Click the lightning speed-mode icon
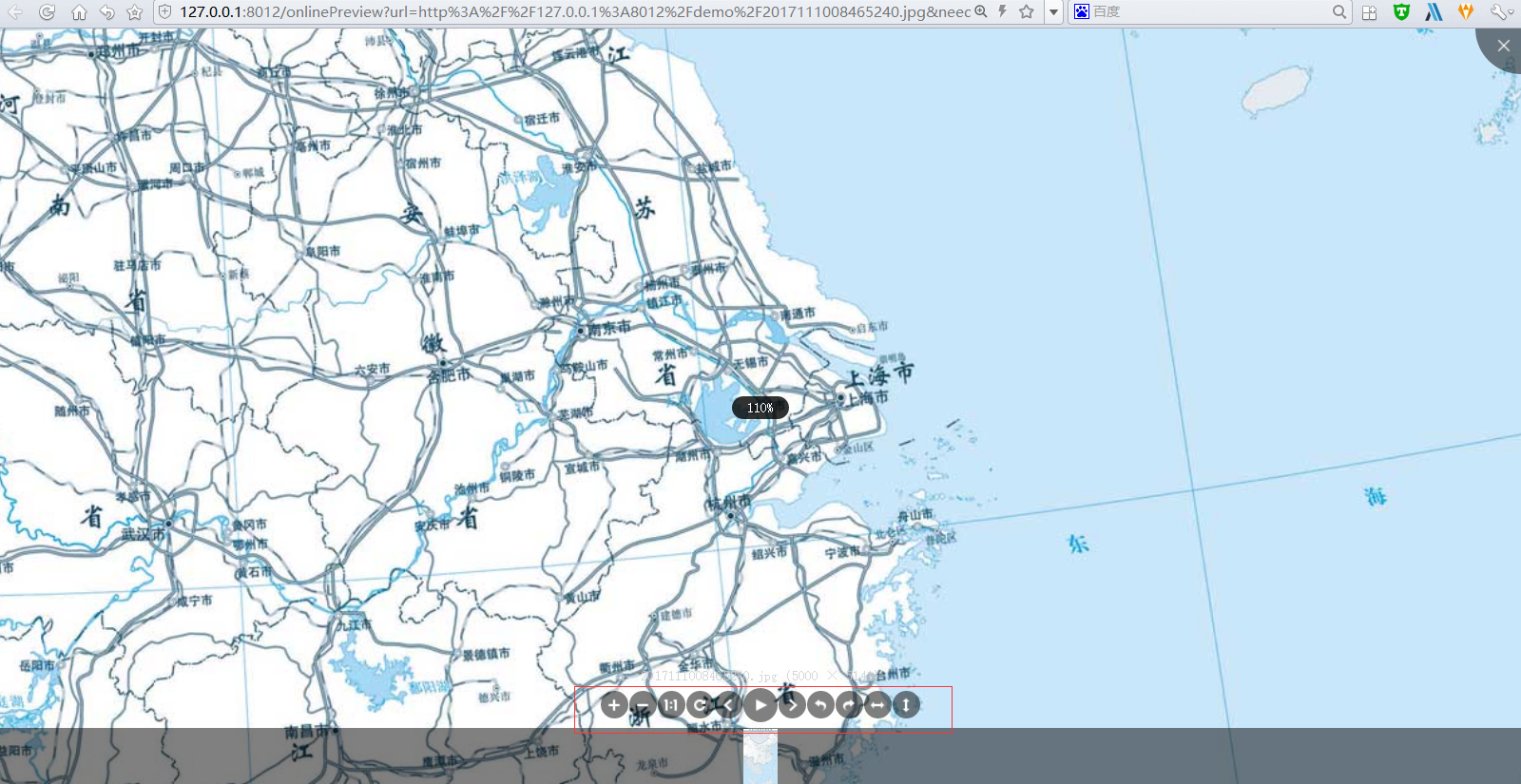1521x784 pixels. coord(1002,11)
